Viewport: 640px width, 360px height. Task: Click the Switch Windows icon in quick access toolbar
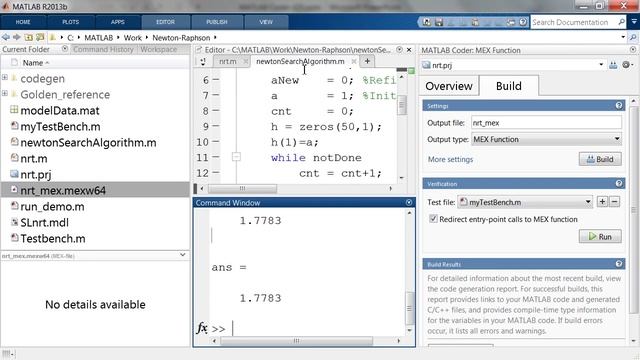(511, 22)
